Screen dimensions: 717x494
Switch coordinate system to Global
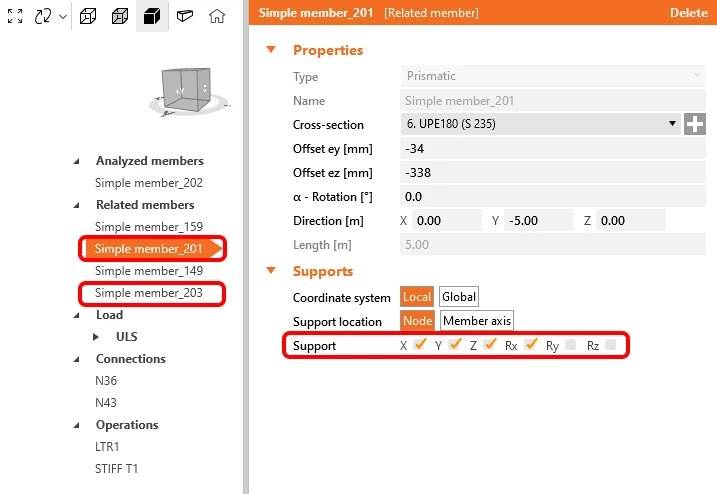(x=459, y=297)
